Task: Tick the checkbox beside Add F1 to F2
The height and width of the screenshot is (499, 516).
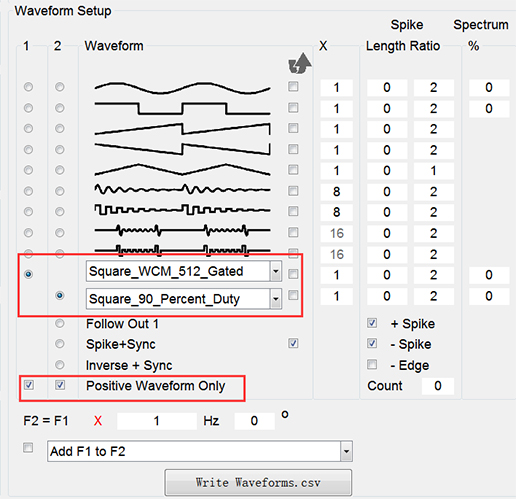Action: point(28,447)
